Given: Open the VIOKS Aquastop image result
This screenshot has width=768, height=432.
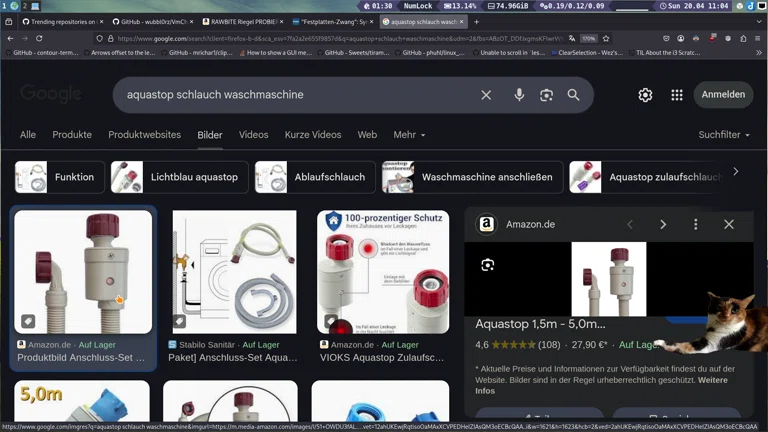Looking at the screenshot, I should click(383, 272).
